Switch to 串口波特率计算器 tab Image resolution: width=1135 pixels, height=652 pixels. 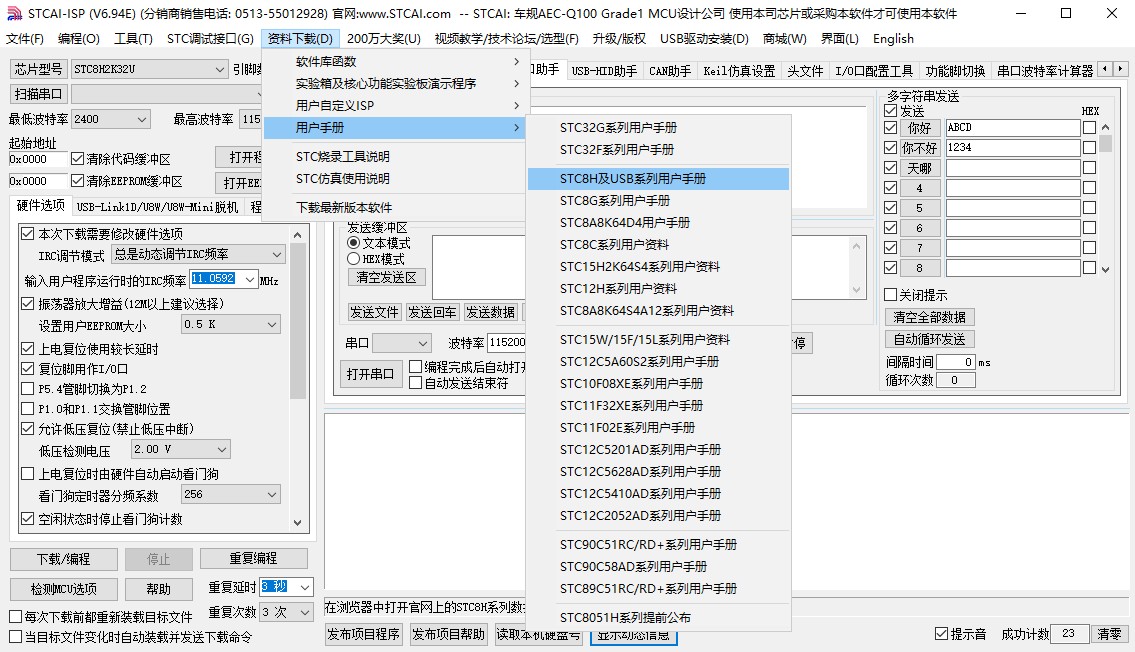click(1045, 71)
